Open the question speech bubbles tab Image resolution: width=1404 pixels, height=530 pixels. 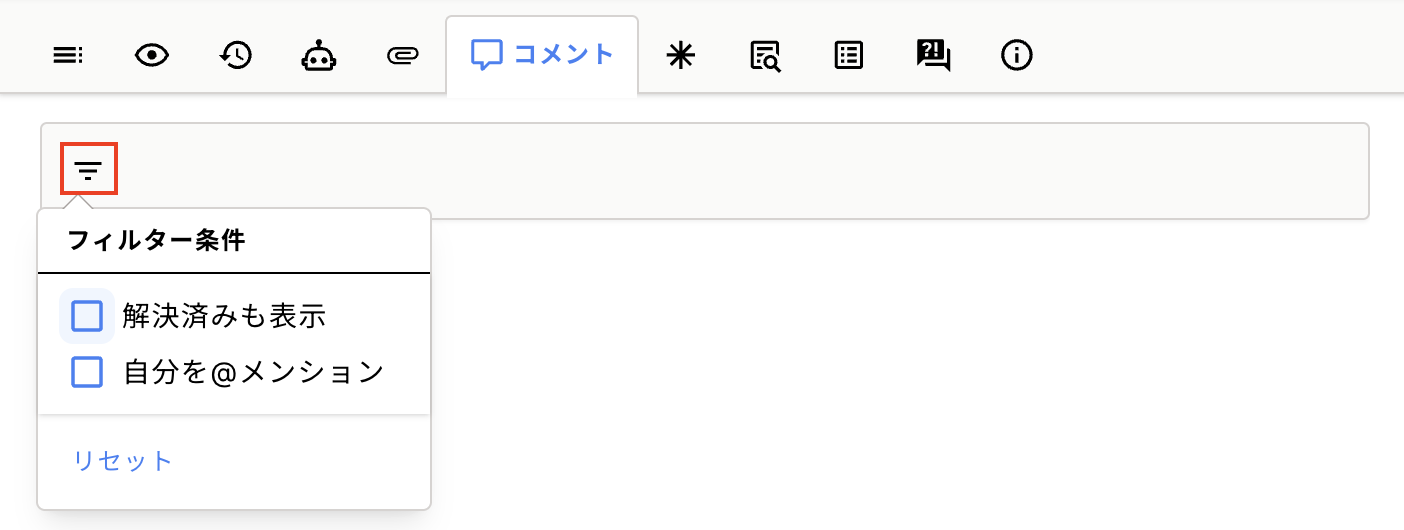[933, 56]
